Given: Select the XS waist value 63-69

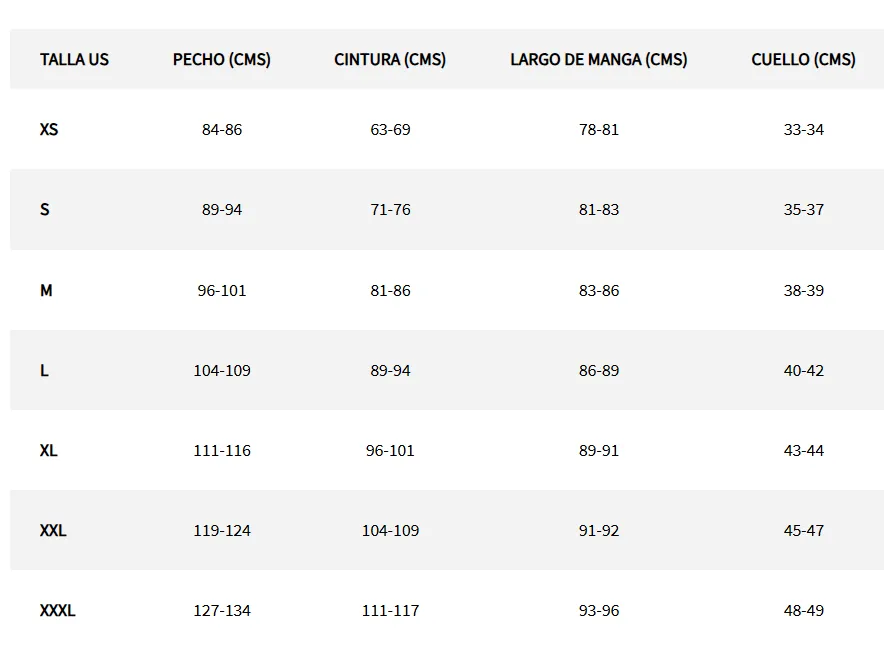Looking at the screenshot, I should 390,130.
